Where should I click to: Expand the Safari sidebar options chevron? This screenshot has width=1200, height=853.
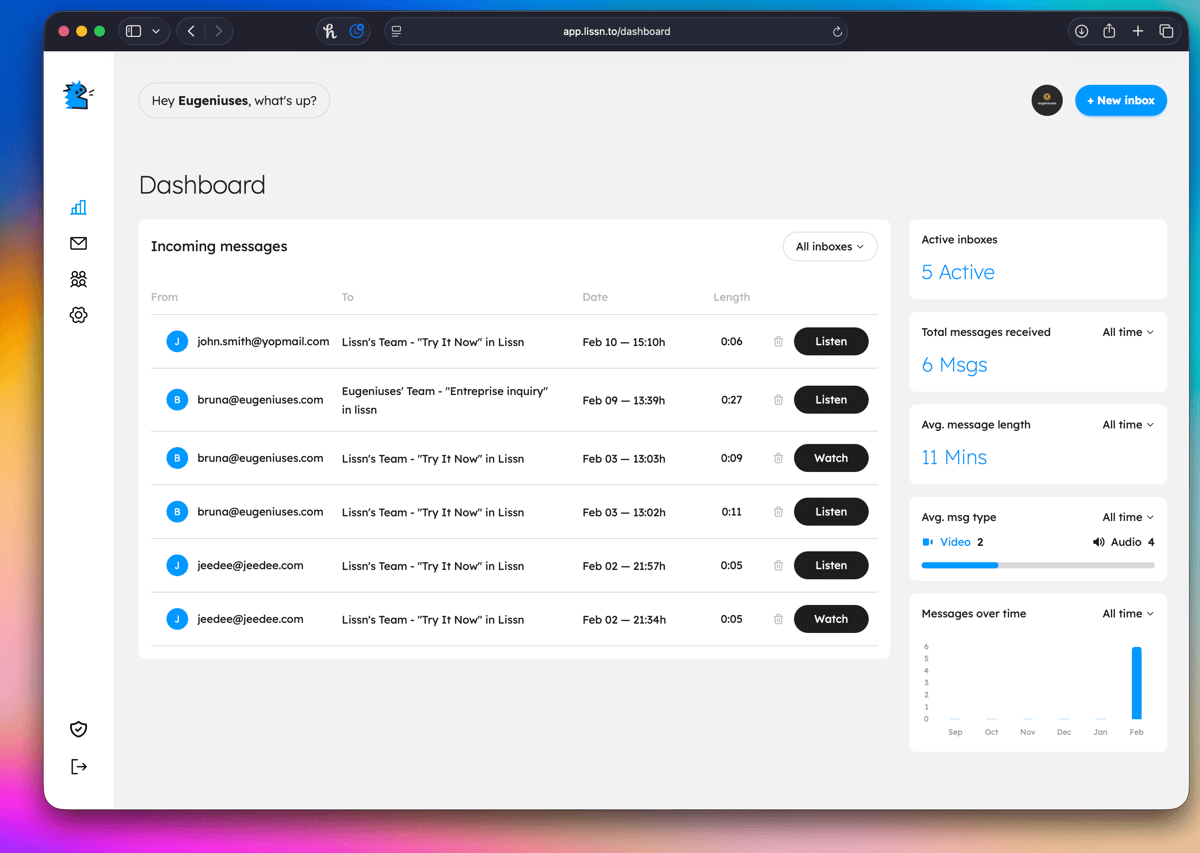pos(156,32)
